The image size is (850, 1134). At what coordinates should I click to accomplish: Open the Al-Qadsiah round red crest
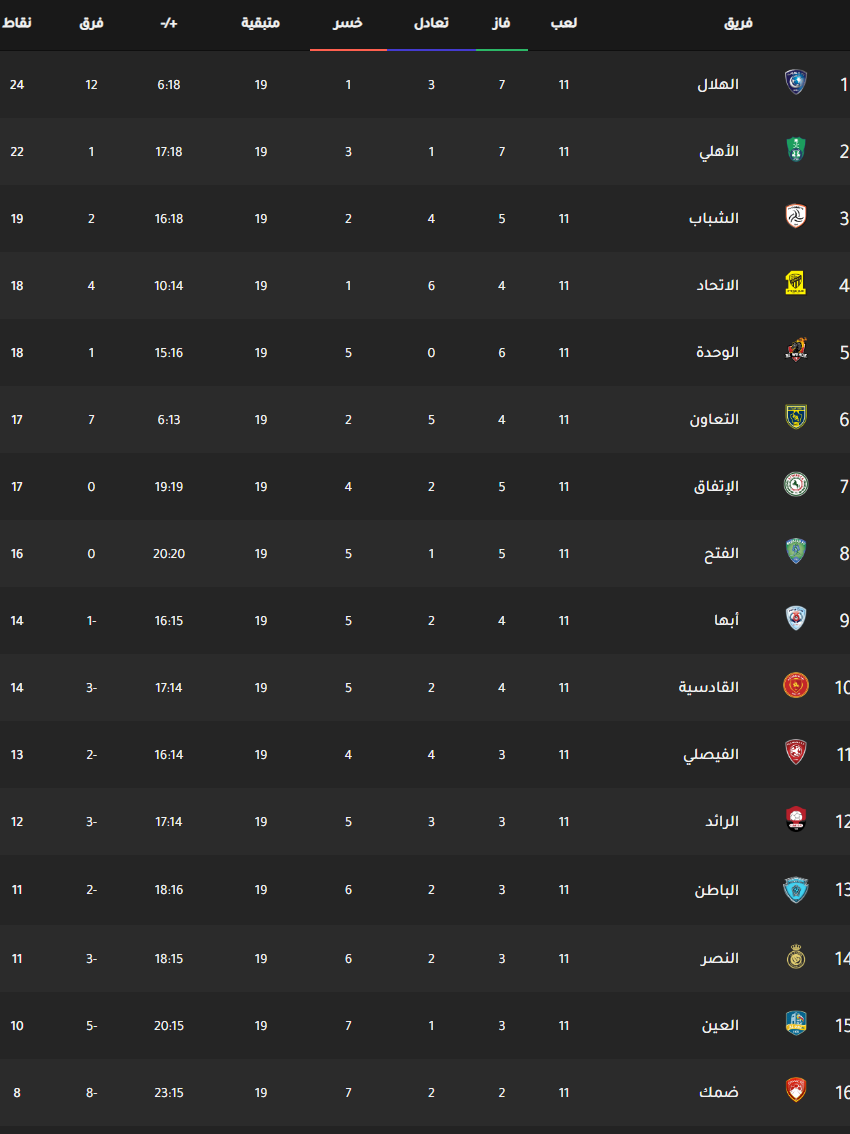(x=796, y=685)
